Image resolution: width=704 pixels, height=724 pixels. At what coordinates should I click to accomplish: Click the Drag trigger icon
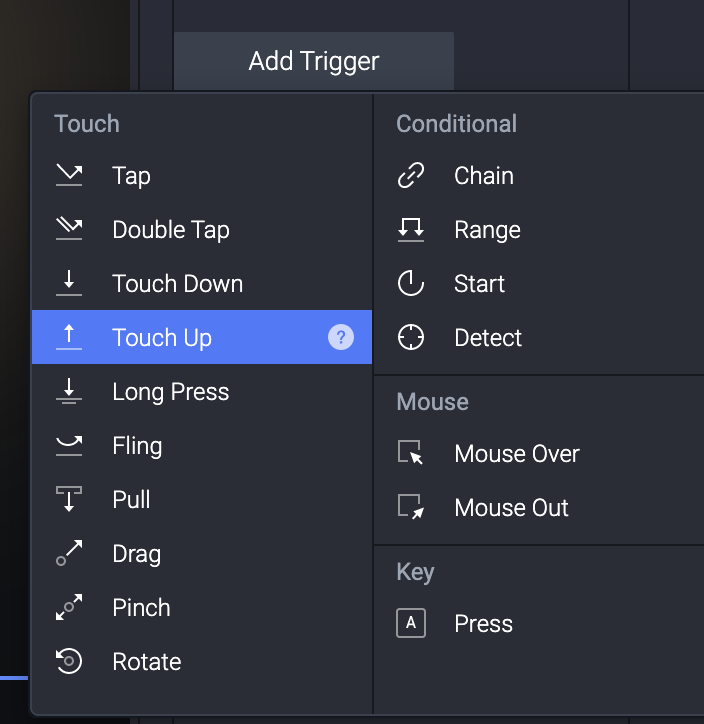[69, 554]
